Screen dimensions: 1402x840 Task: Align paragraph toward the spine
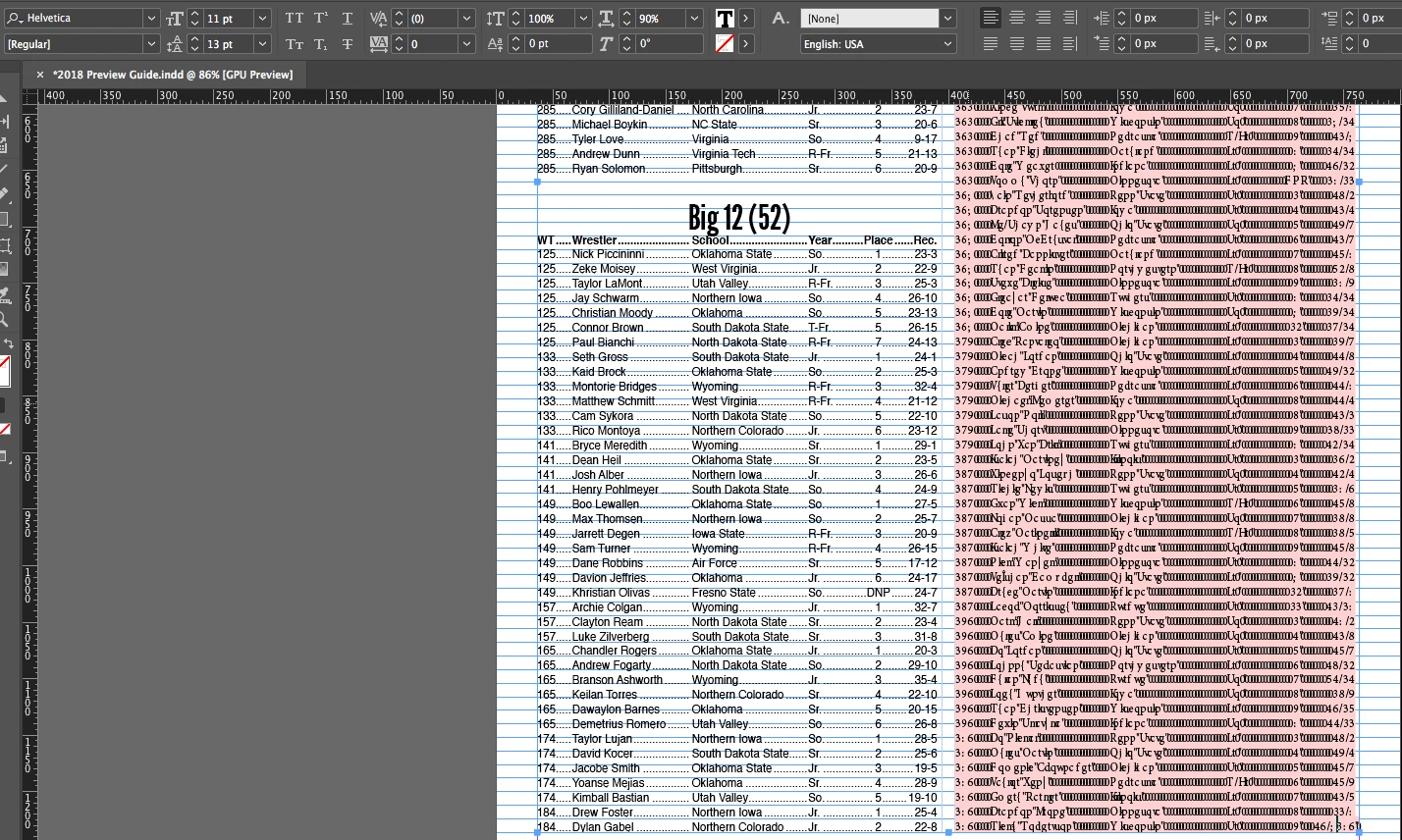point(1070,19)
